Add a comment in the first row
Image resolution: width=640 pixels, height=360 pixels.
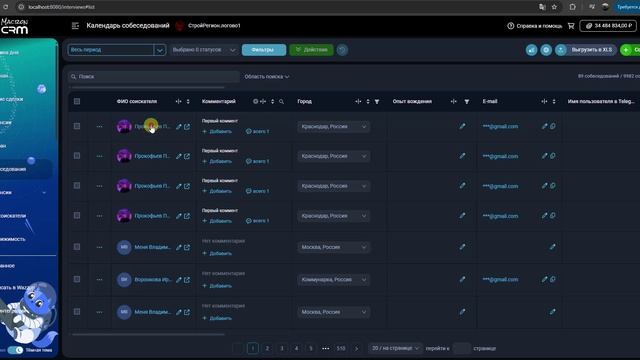(x=217, y=131)
